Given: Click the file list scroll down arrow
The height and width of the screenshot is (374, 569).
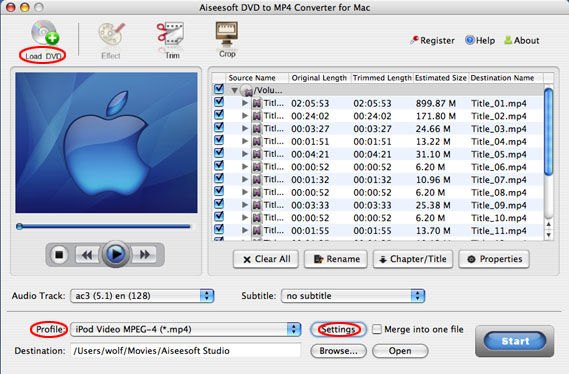Looking at the screenshot, I should point(549,235).
